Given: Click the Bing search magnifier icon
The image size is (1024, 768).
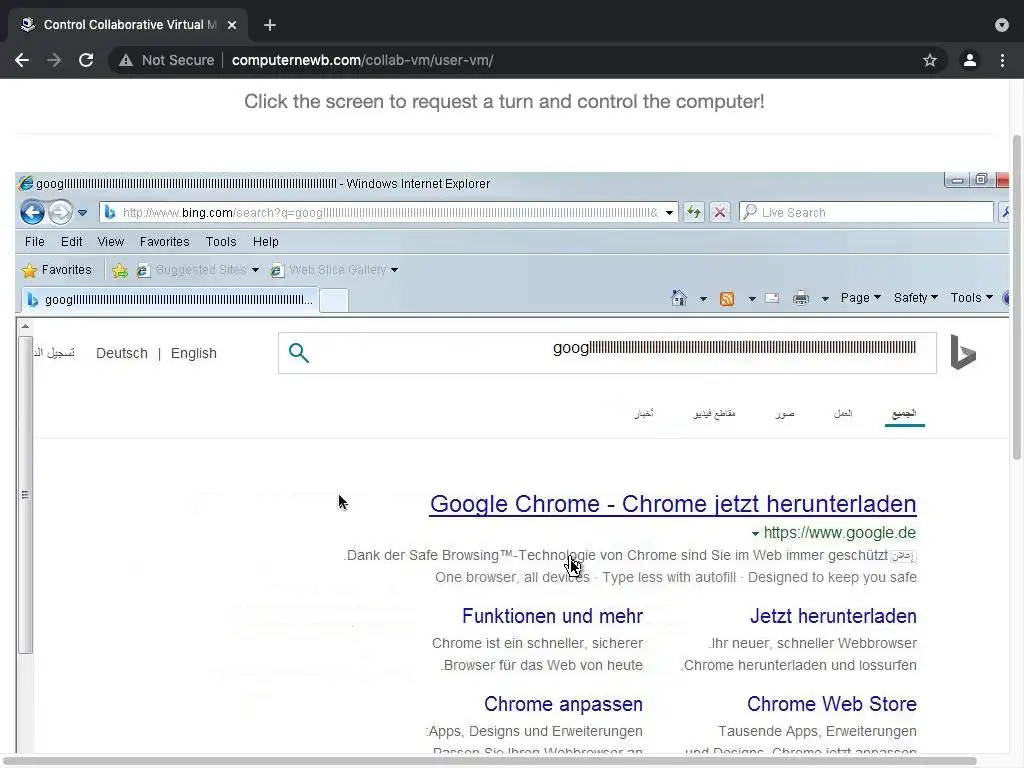Looking at the screenshot, I should click(x=298, y=353).
